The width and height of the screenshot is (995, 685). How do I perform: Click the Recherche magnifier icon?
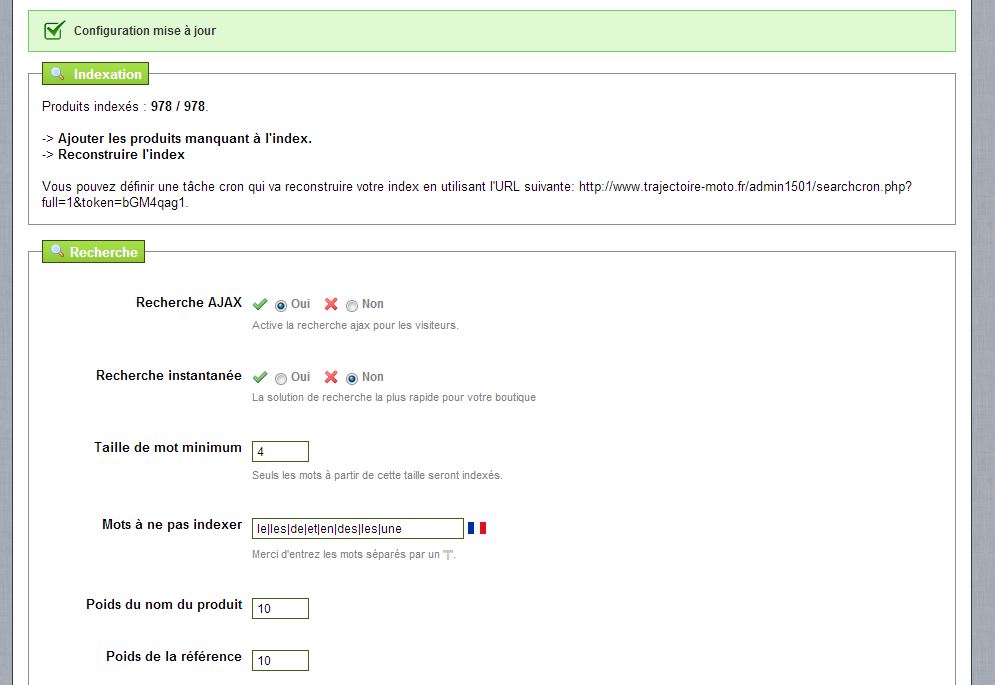pos(58,251)
